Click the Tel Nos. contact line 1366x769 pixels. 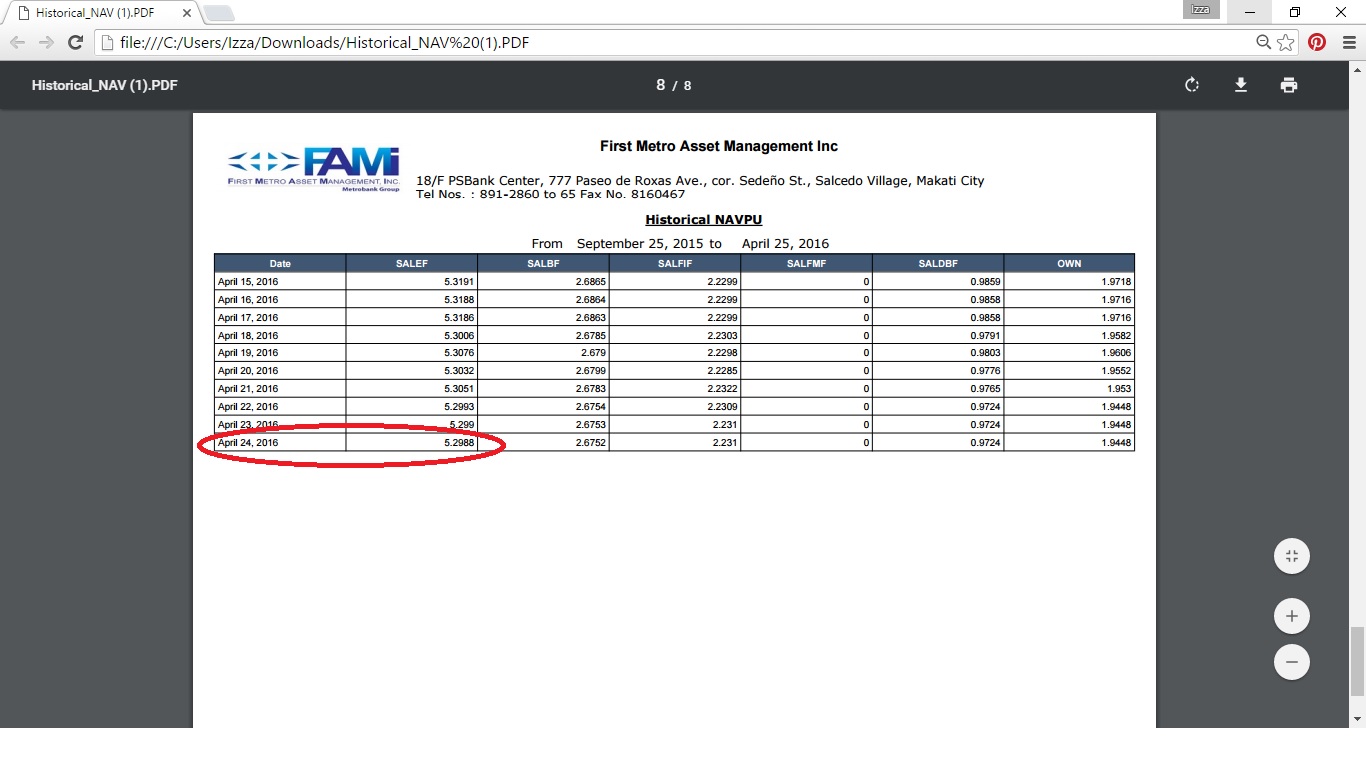click(550, 194)
